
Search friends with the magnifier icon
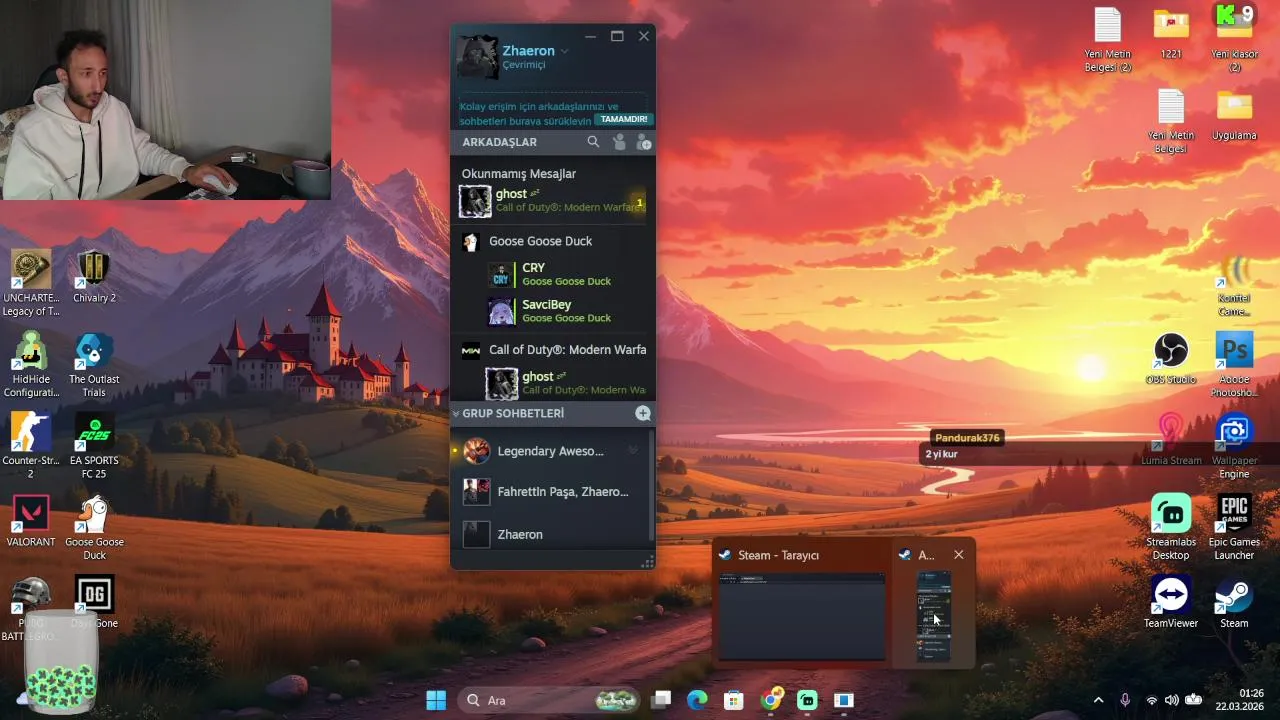pos(593,142)
